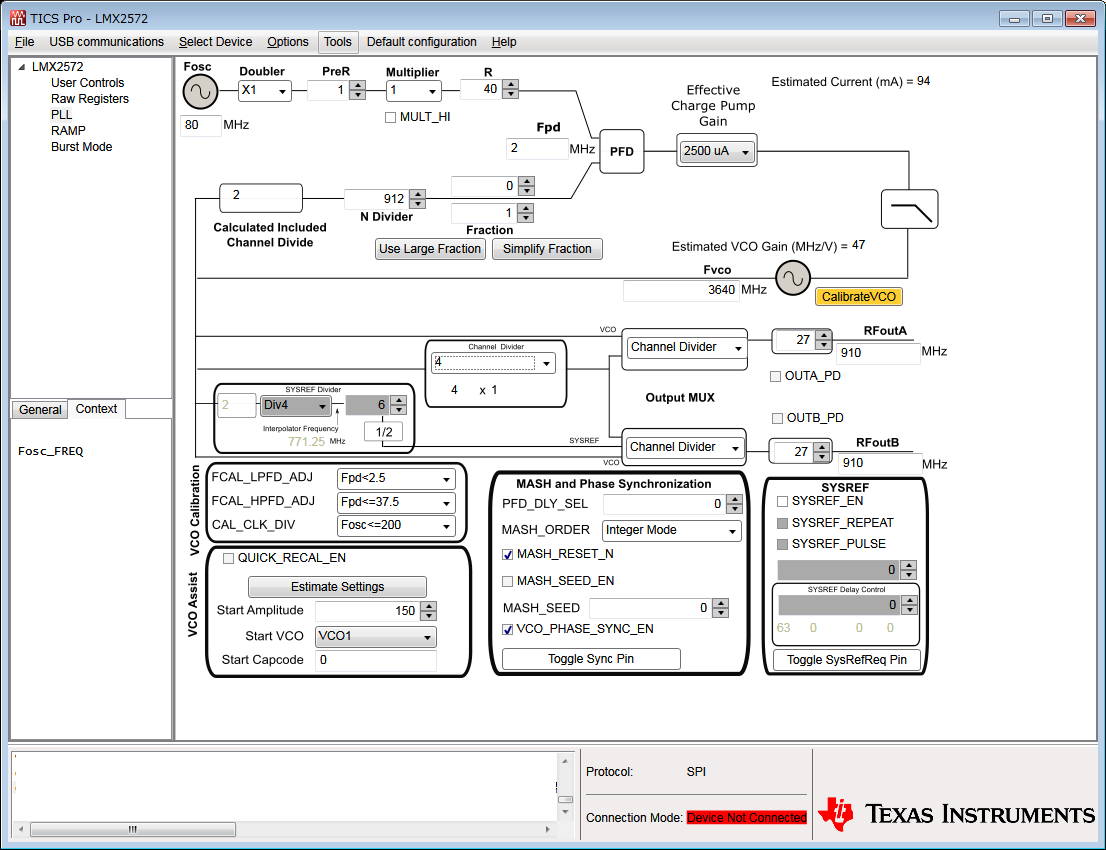Image resolution: width=1106 pixels, height=850 pixels.
Task: Click the MASH_SEED input field
Action: point(650,608)
